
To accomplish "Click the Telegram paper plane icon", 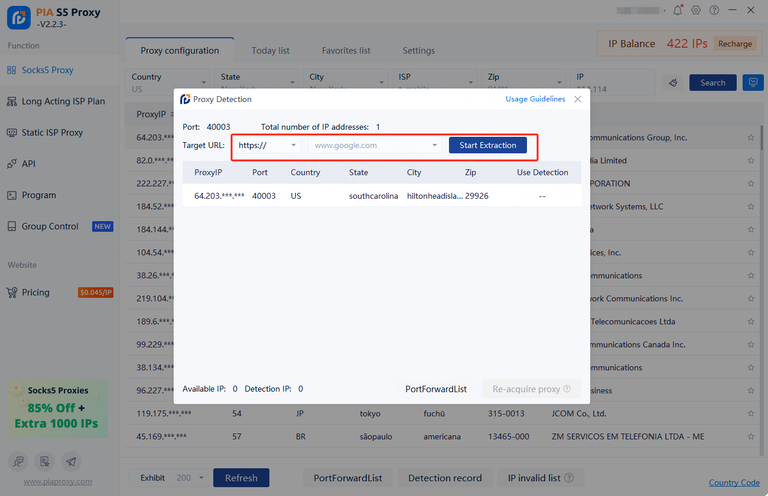I will coord(70,461).
